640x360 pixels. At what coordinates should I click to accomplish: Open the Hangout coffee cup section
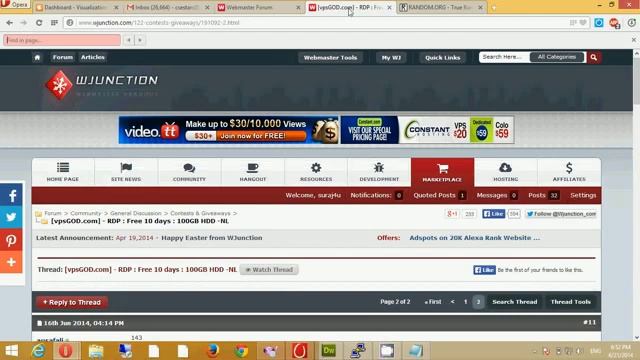pyautogui.click(x=253, y=172)
